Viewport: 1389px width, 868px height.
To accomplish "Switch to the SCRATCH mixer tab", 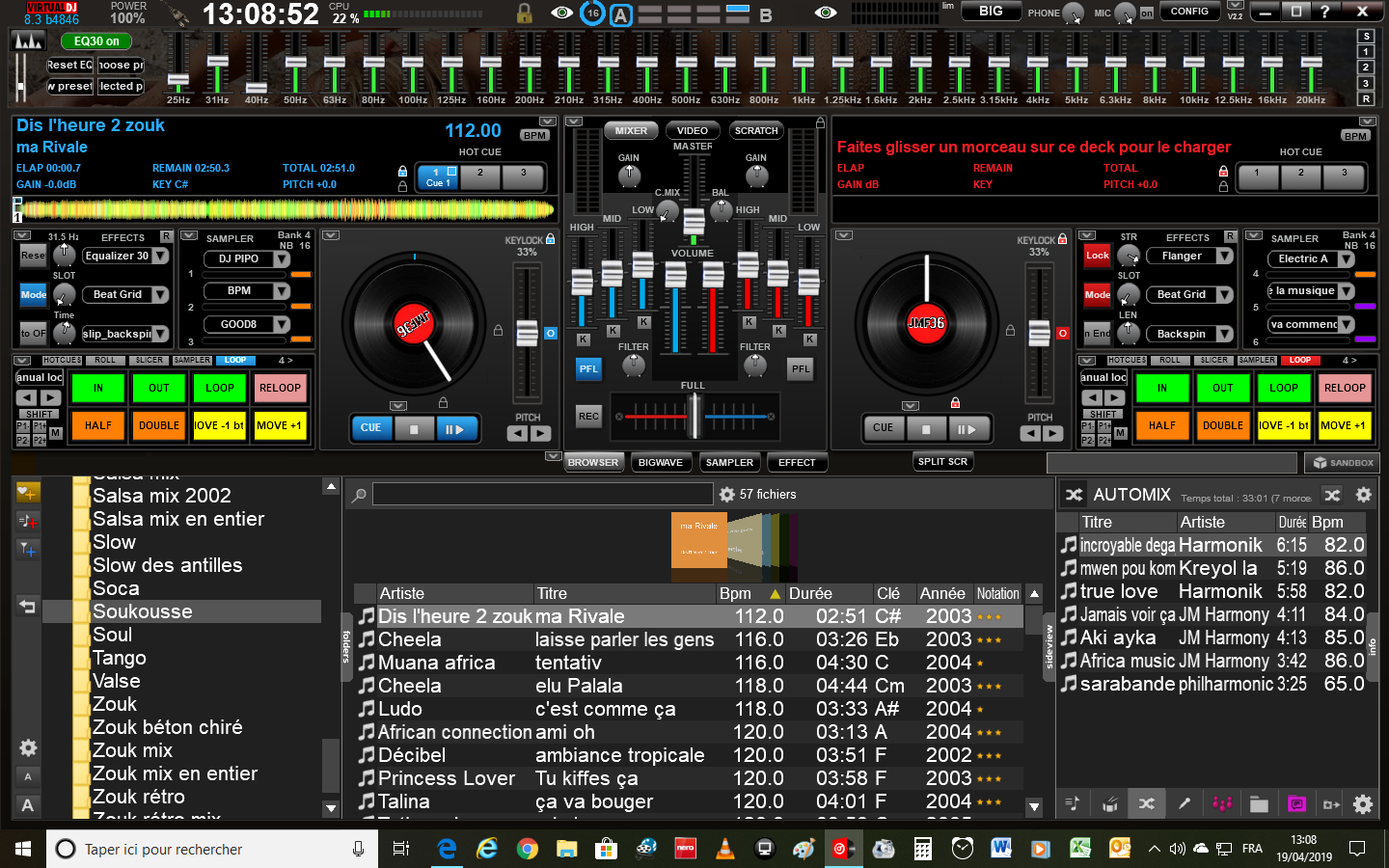I will pos(755,130).
